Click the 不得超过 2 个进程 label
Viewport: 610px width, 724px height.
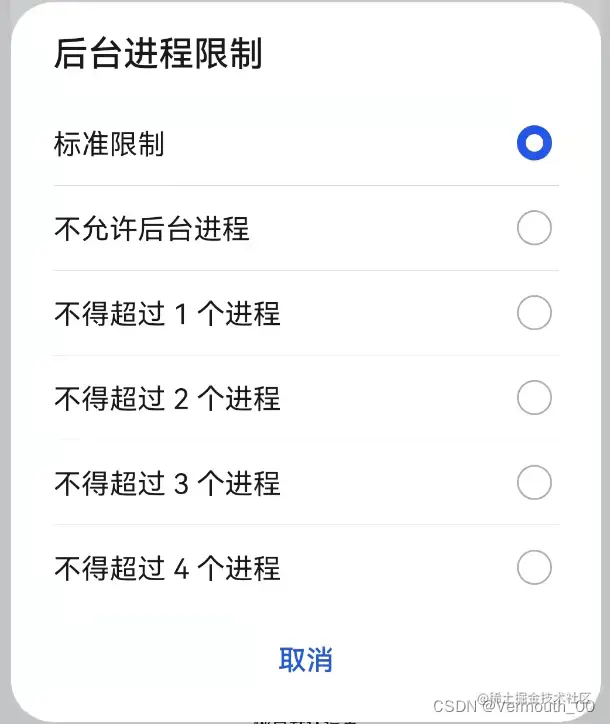[x=167, y=398]
